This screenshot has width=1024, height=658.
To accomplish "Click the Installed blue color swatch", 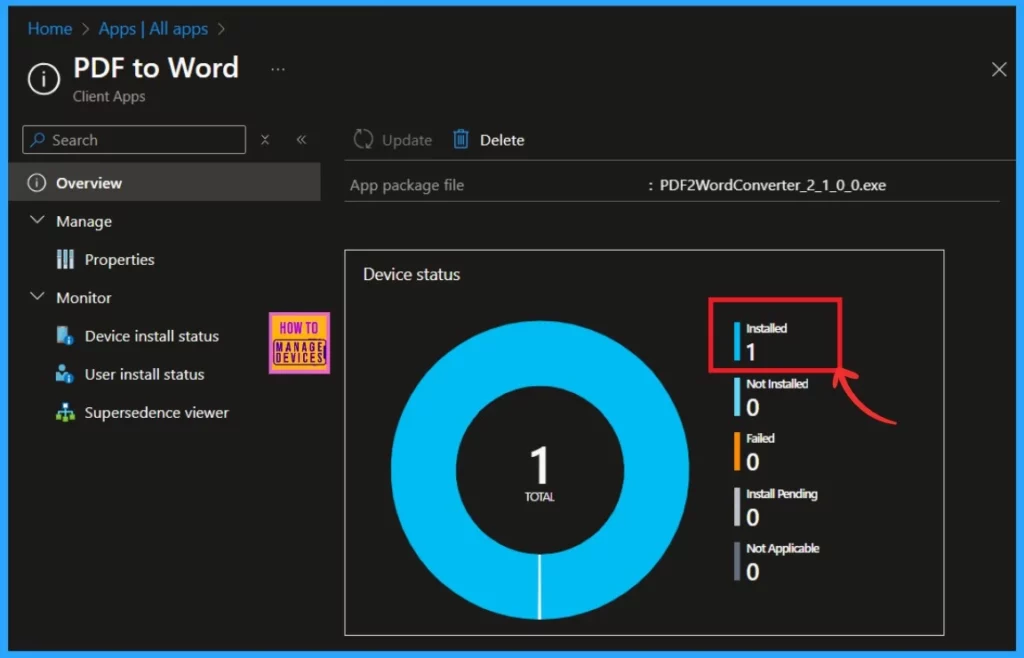I will click(737, 341).
